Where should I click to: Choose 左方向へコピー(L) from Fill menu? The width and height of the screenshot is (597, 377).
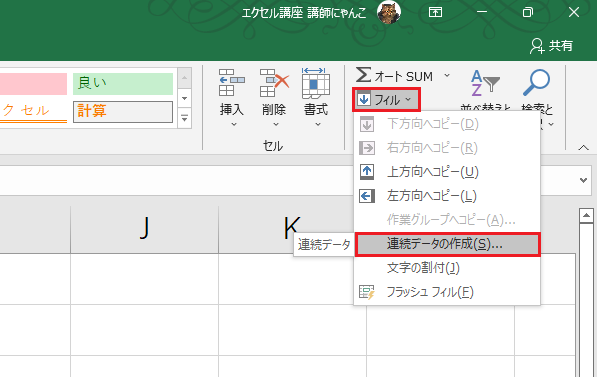[x=447, y=196]
